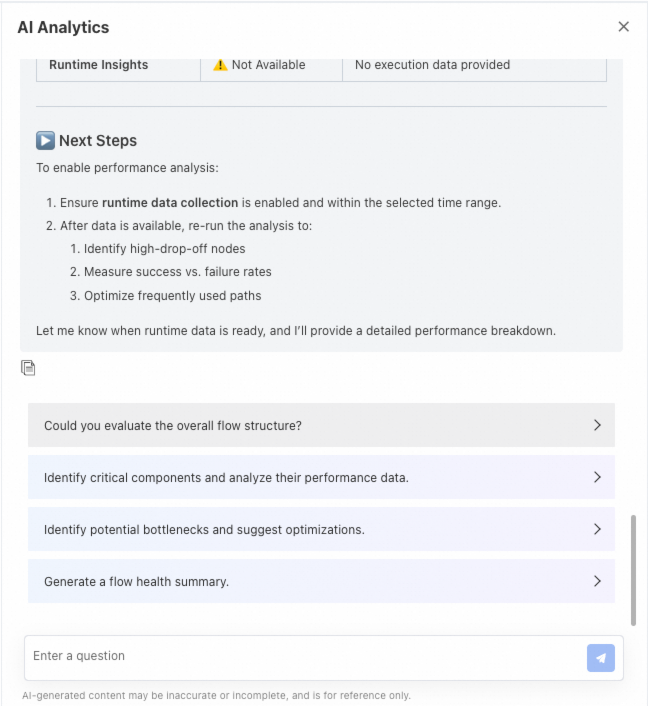The image size is (648, 706).
Task: Expand the chevron on the flow structure suggestion
Action: [x=597, y=425]
